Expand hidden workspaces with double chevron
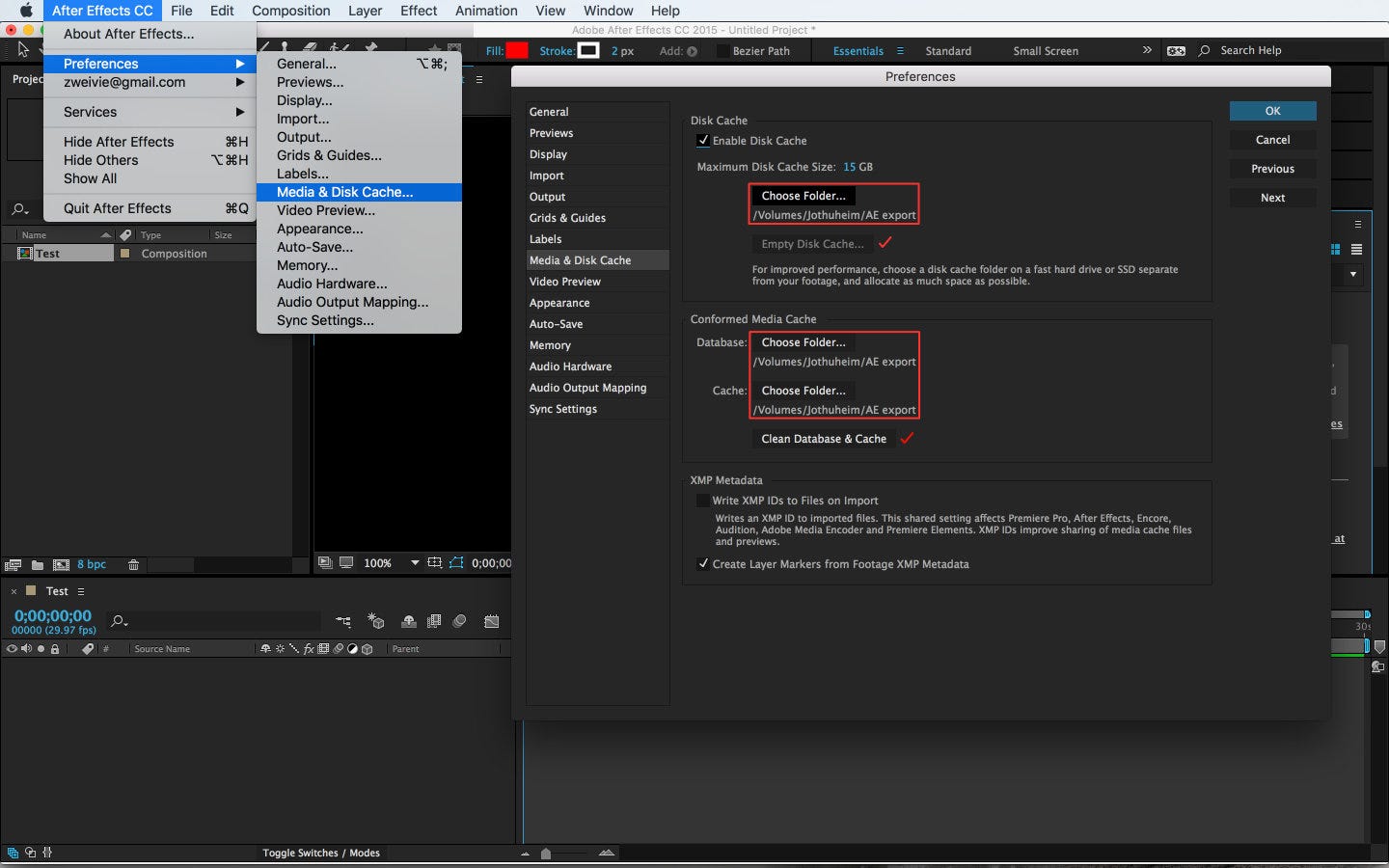1389x868 pixels. 1147,50
